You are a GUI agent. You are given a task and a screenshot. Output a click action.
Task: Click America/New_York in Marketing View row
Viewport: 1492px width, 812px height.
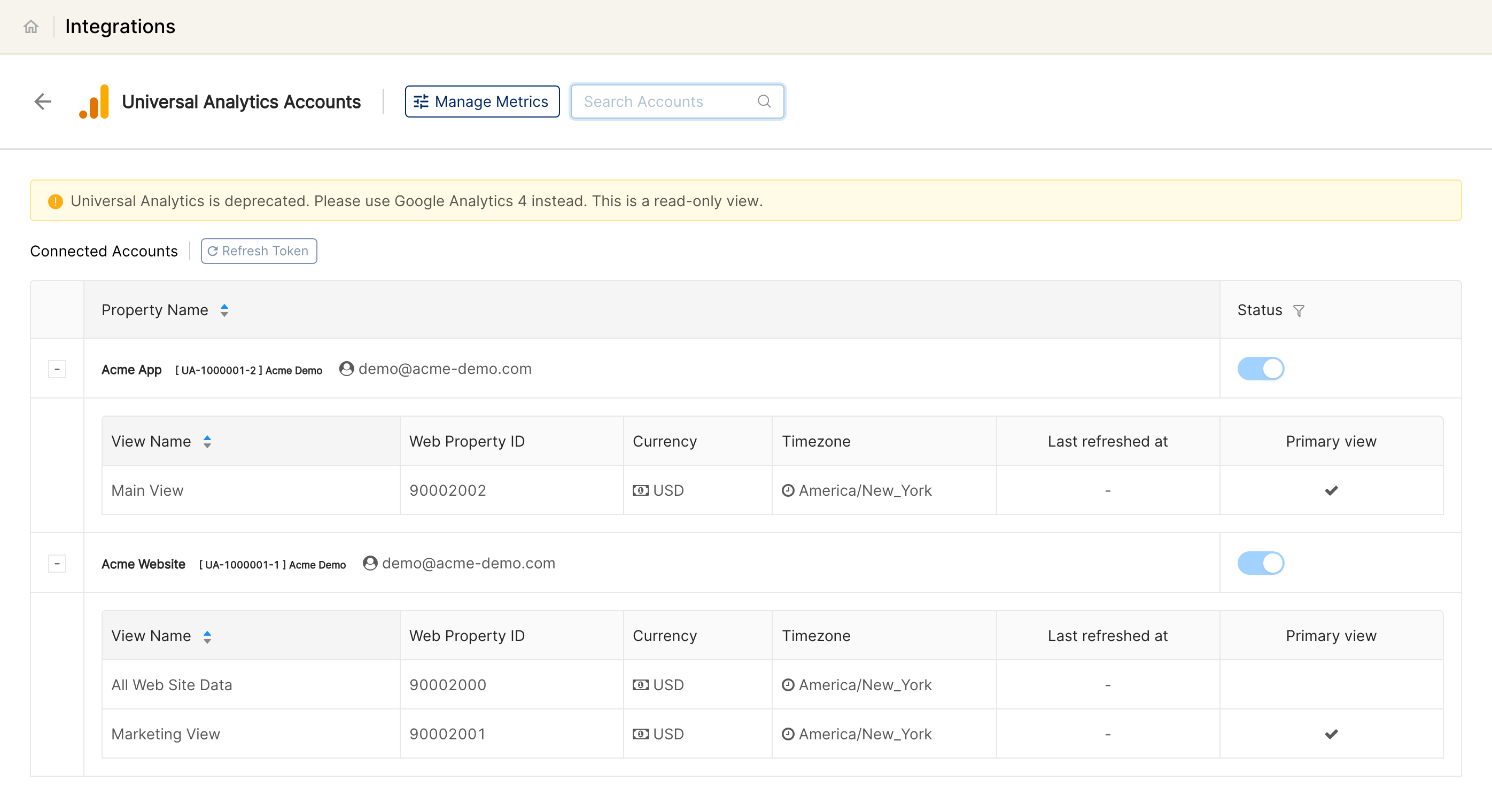point(865,735)
